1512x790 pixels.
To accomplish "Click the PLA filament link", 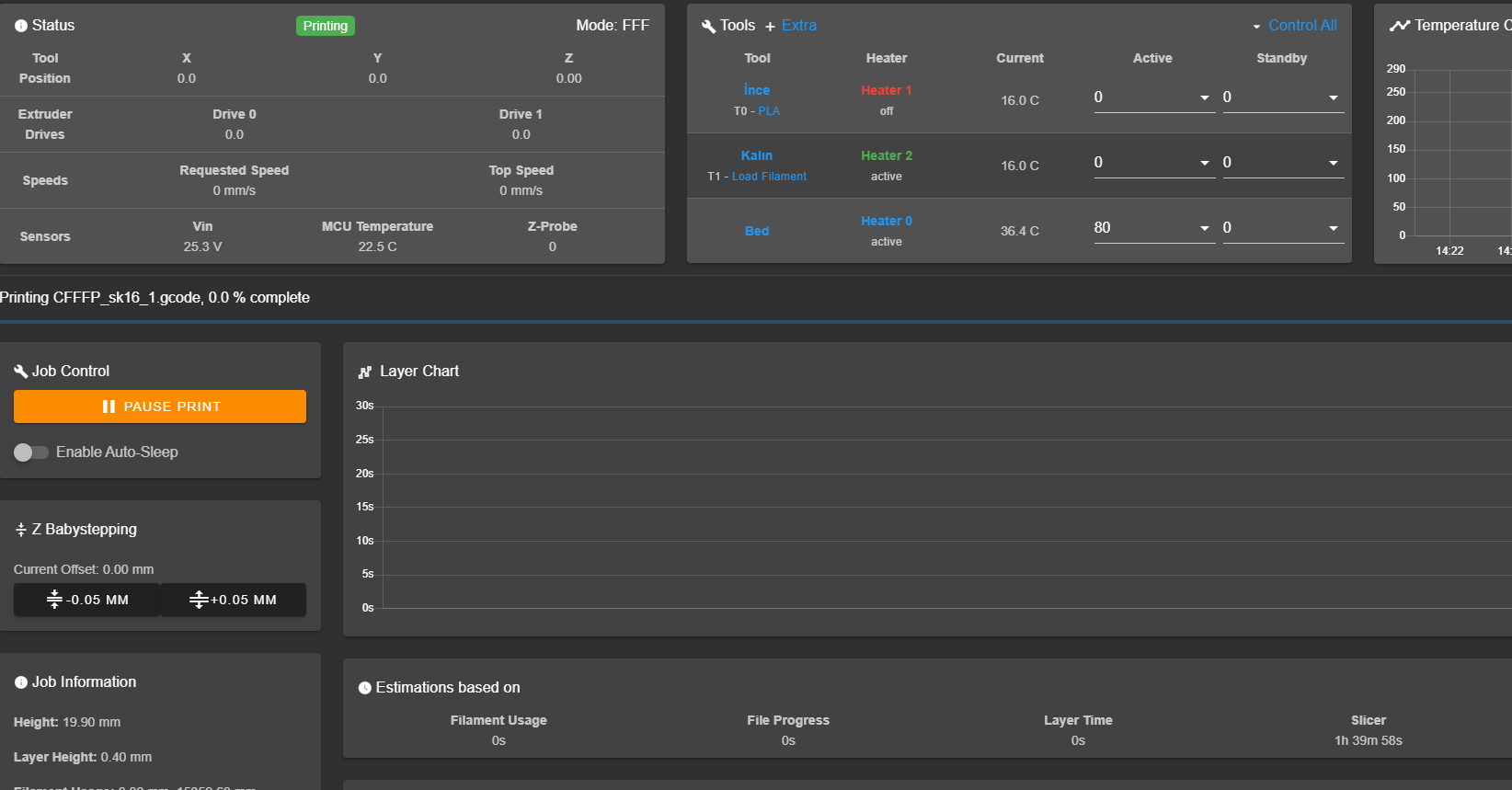I will (769, 111).
